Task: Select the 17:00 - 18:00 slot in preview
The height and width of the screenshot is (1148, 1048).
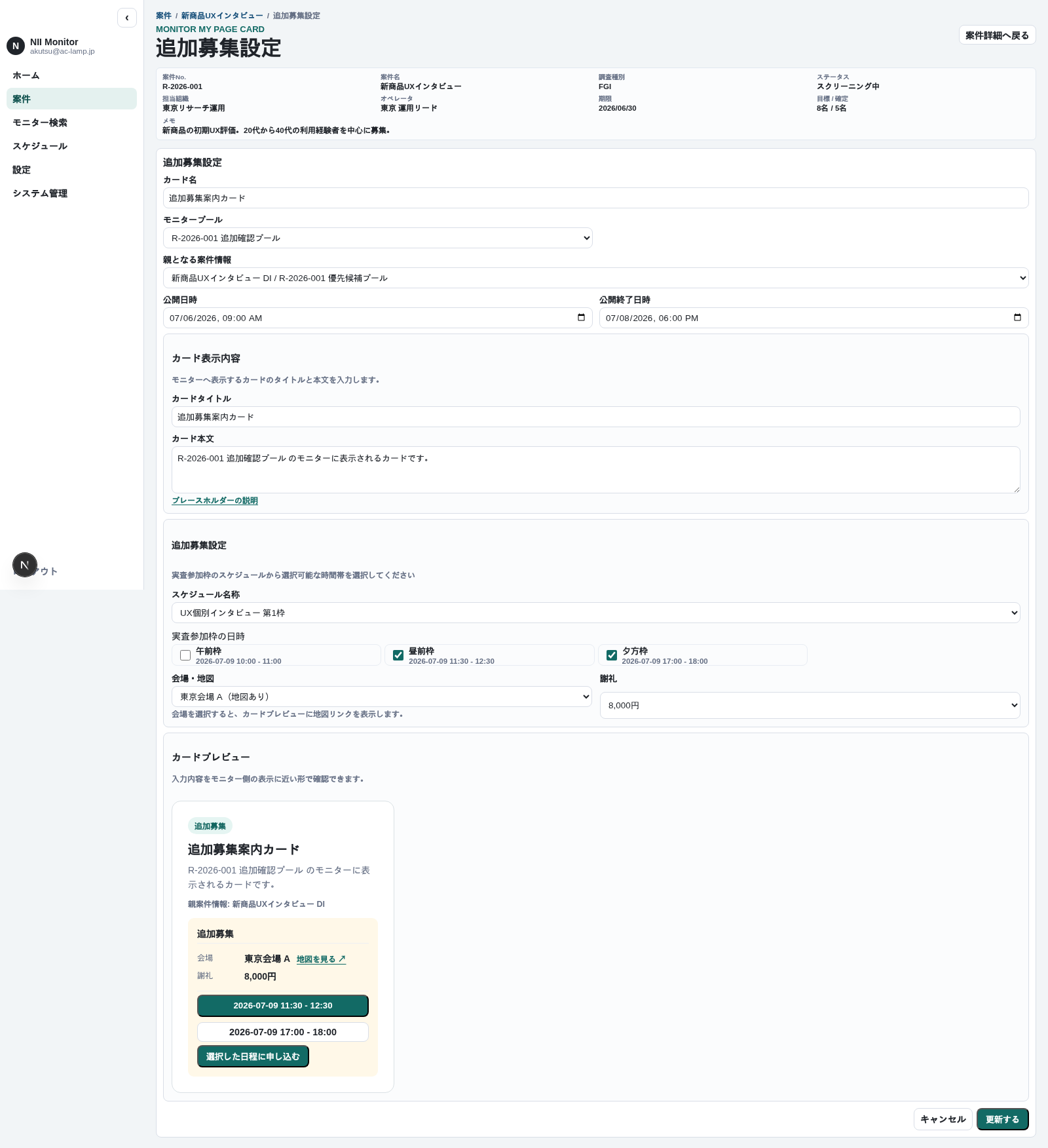Action: coord(283,1032)
